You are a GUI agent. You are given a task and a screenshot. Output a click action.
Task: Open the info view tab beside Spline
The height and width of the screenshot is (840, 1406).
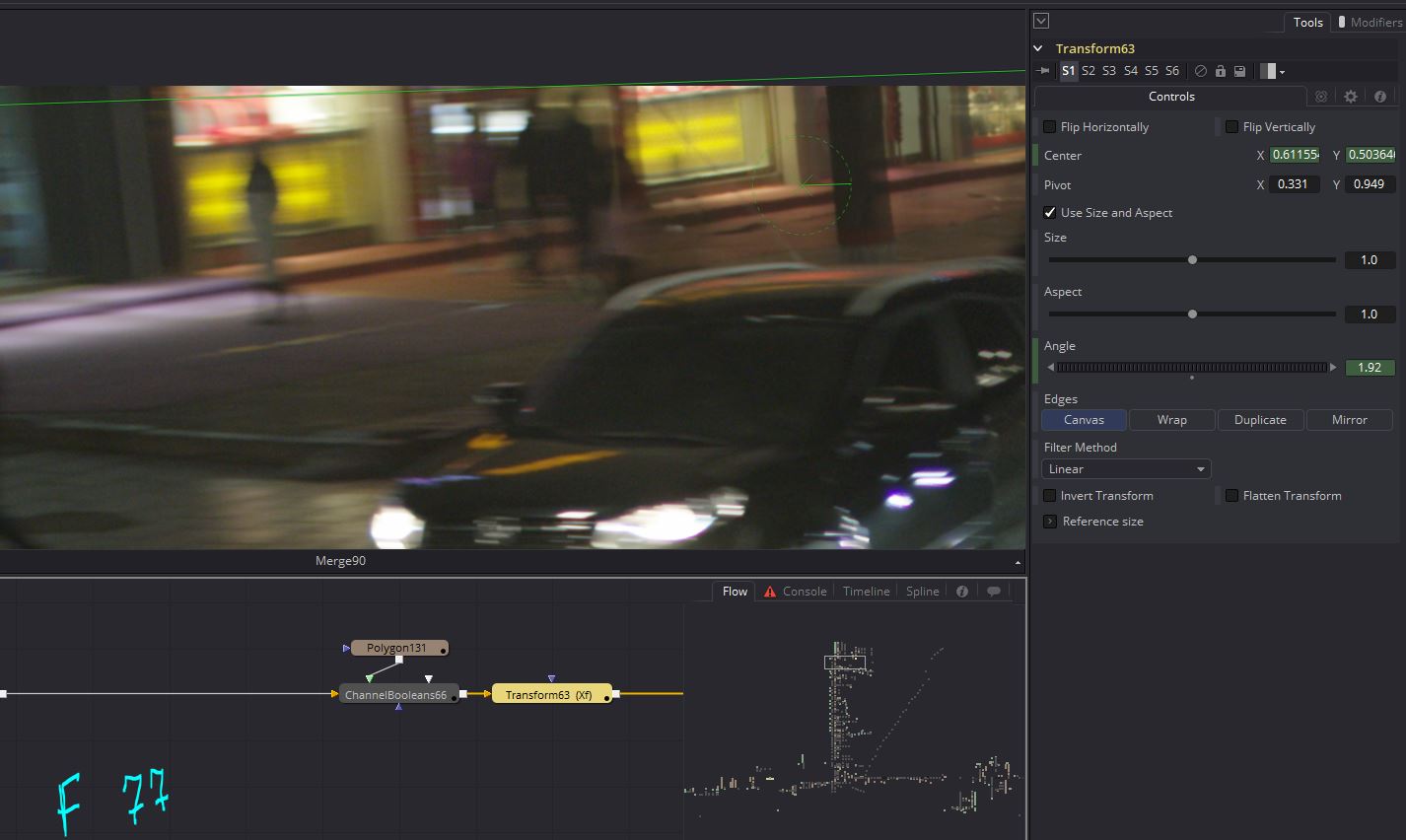[x=962, y=592]
